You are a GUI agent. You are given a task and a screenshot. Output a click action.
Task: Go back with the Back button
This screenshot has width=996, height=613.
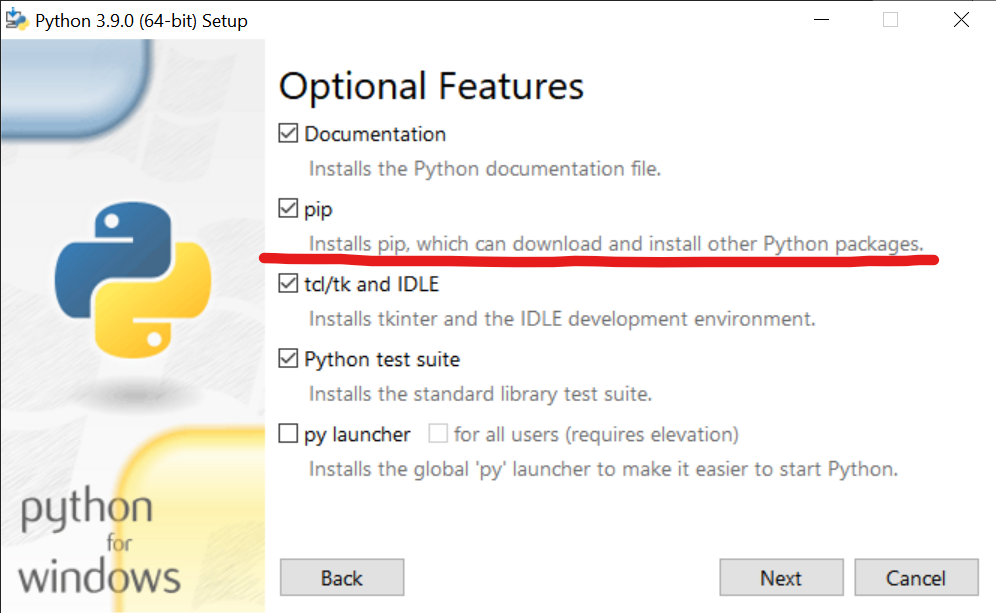342,577
